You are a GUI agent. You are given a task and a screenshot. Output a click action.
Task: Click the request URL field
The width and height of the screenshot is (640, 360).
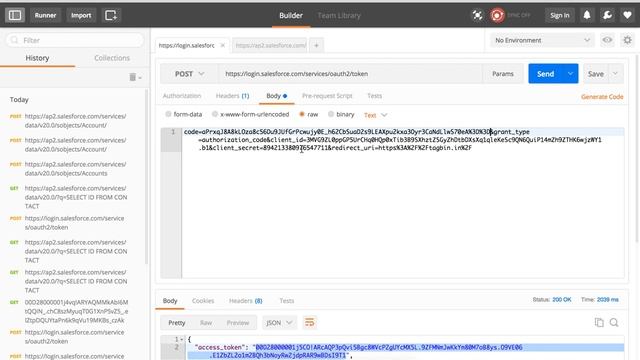350,74
